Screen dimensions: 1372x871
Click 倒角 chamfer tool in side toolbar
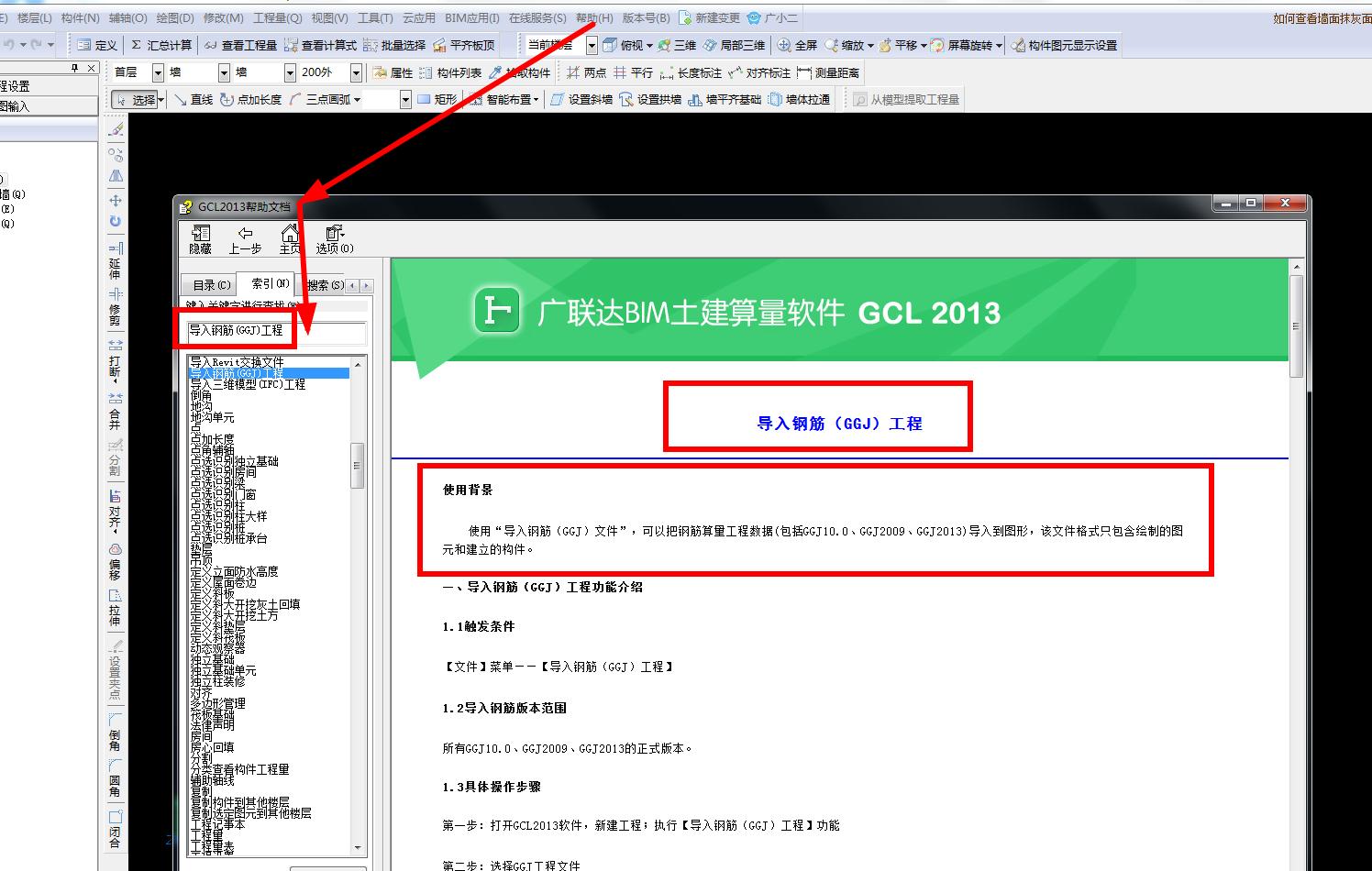point(115,732)
